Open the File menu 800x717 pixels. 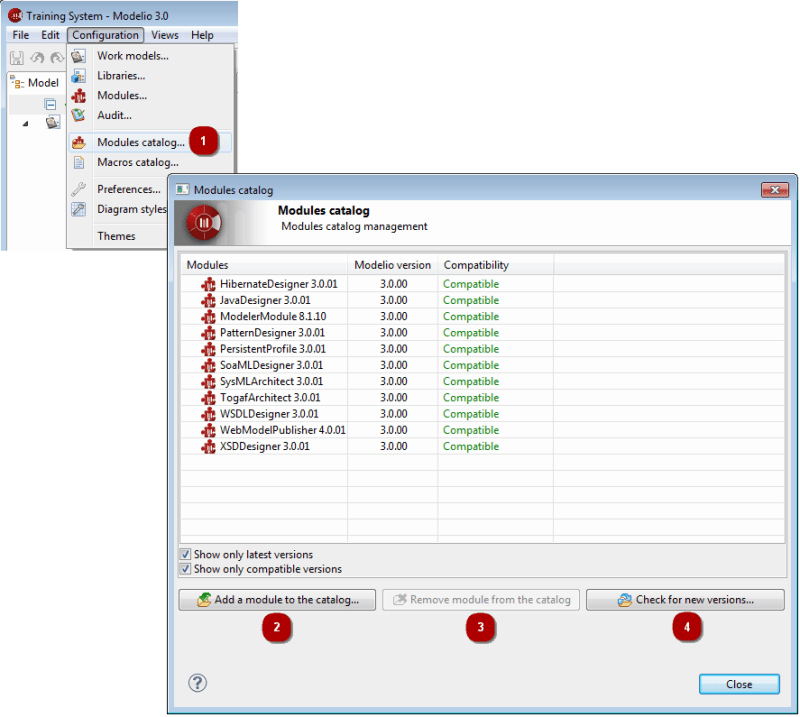point(21,35)
